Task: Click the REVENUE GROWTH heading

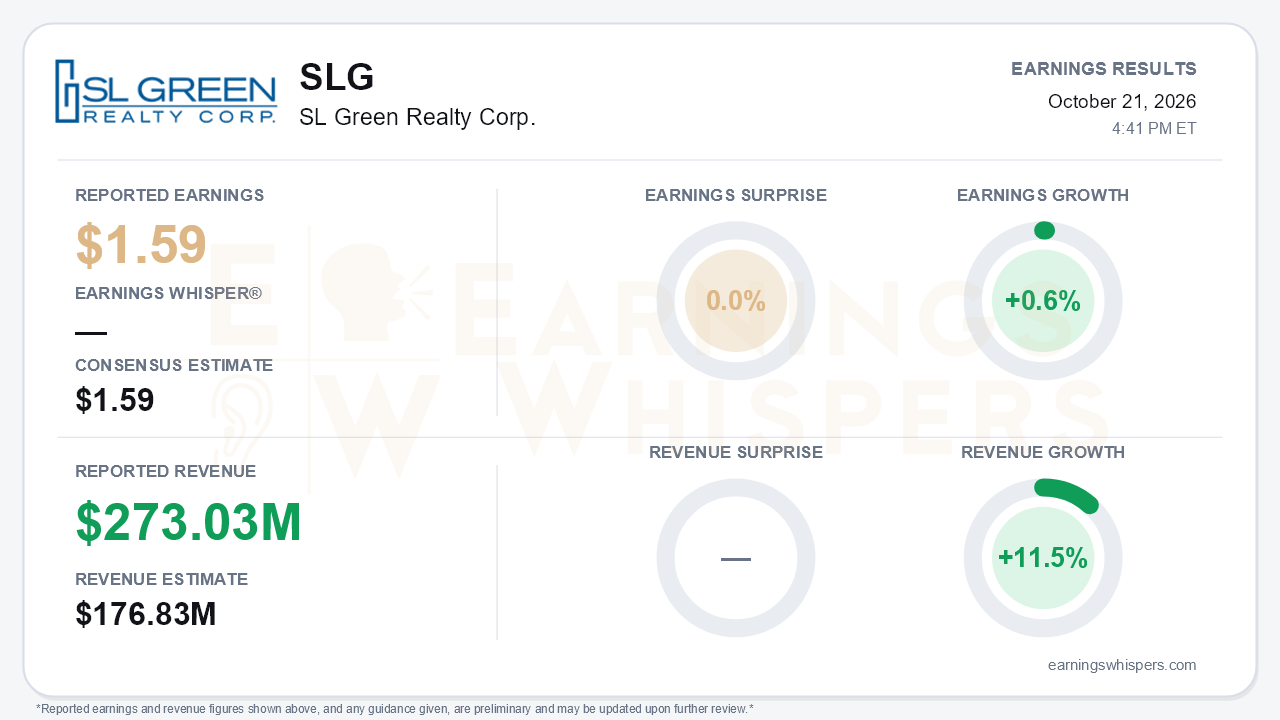Action: coord(1043,452)
